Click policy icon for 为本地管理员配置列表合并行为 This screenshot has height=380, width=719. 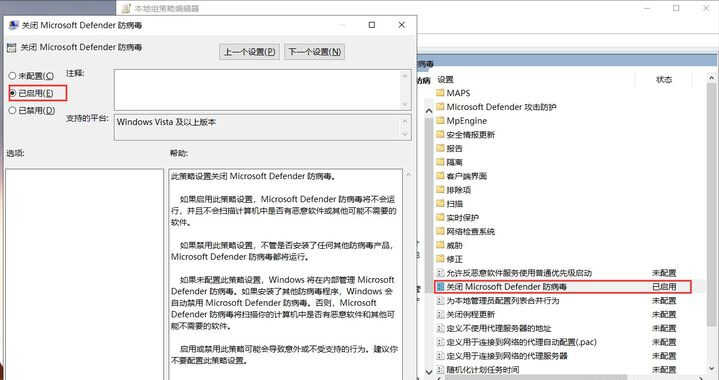pyautogui.click(x=440, y=300)
